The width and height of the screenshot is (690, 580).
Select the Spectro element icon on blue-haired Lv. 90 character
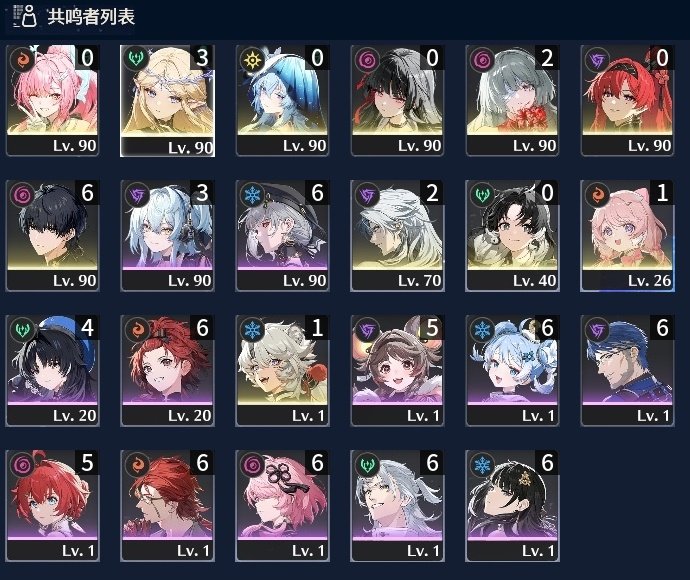[x=252, y=59]
